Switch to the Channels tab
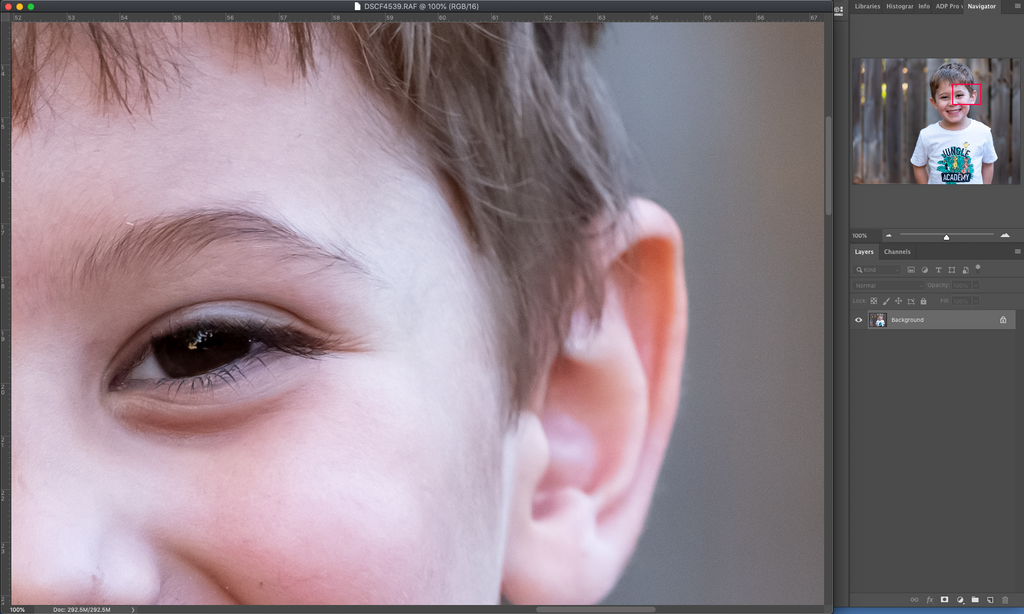Viewport: 1024px width, 614px height. (x=897, y=252)
